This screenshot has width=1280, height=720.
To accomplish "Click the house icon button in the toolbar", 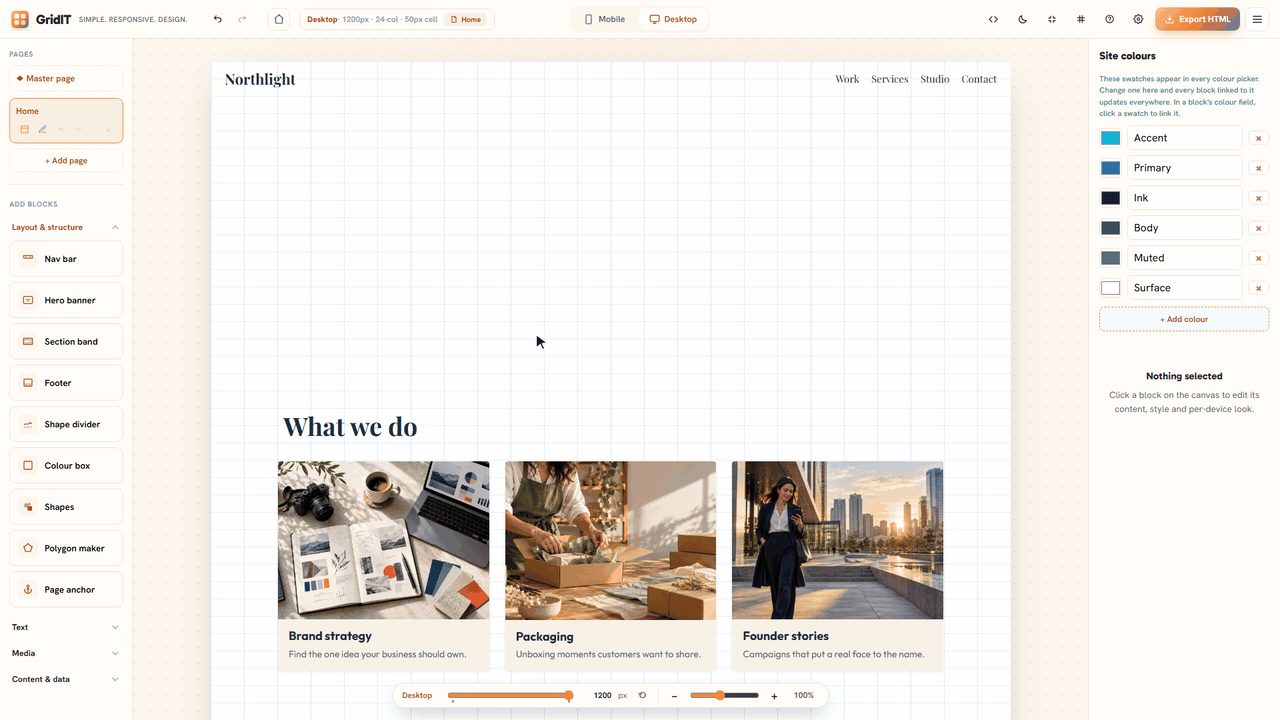I will [279, 19].
